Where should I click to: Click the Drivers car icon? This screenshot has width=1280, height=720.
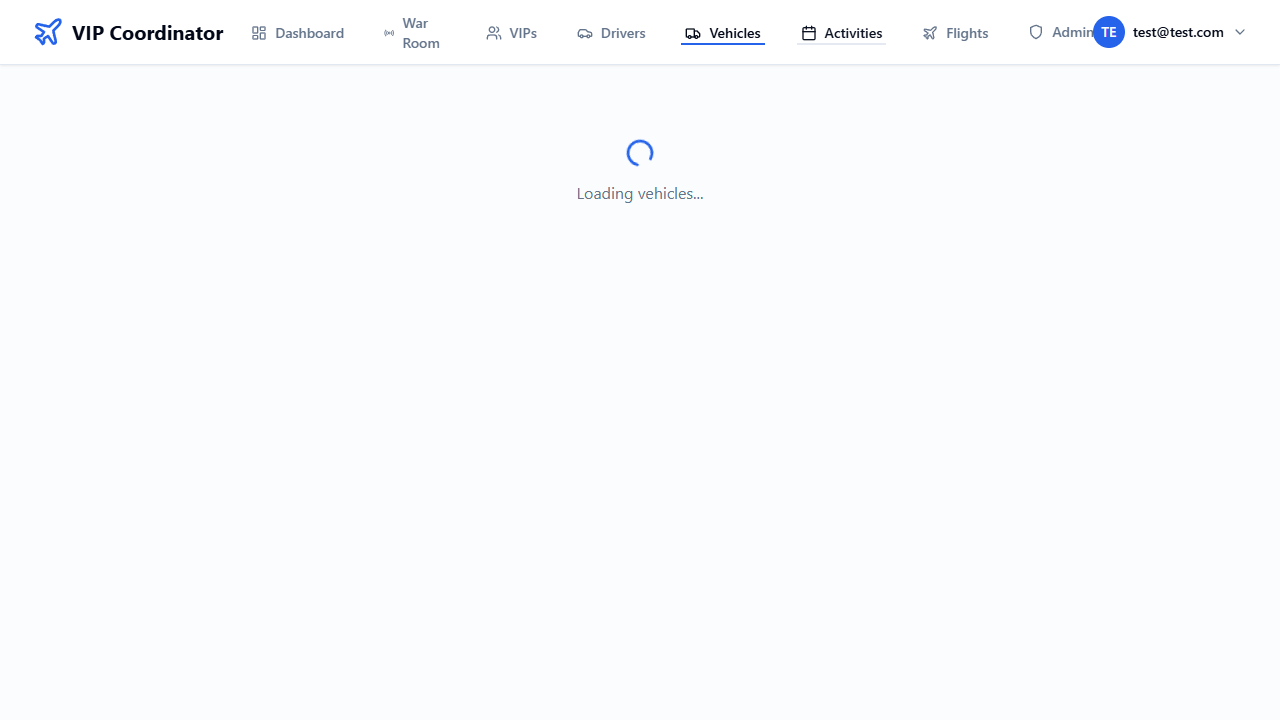tap(585, 33)
